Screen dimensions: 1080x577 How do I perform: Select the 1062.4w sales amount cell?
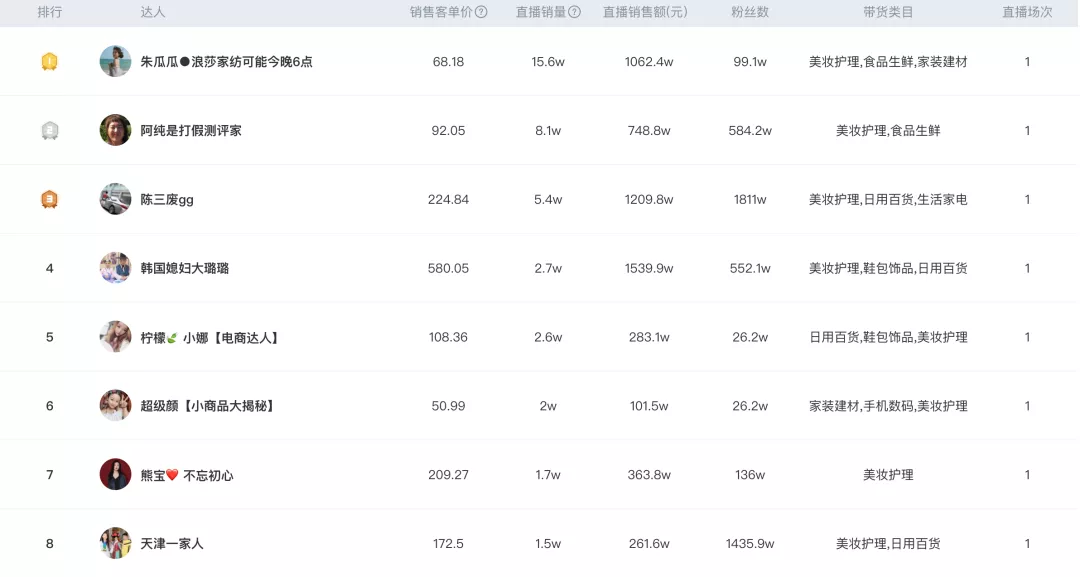[x=649, y=62]
